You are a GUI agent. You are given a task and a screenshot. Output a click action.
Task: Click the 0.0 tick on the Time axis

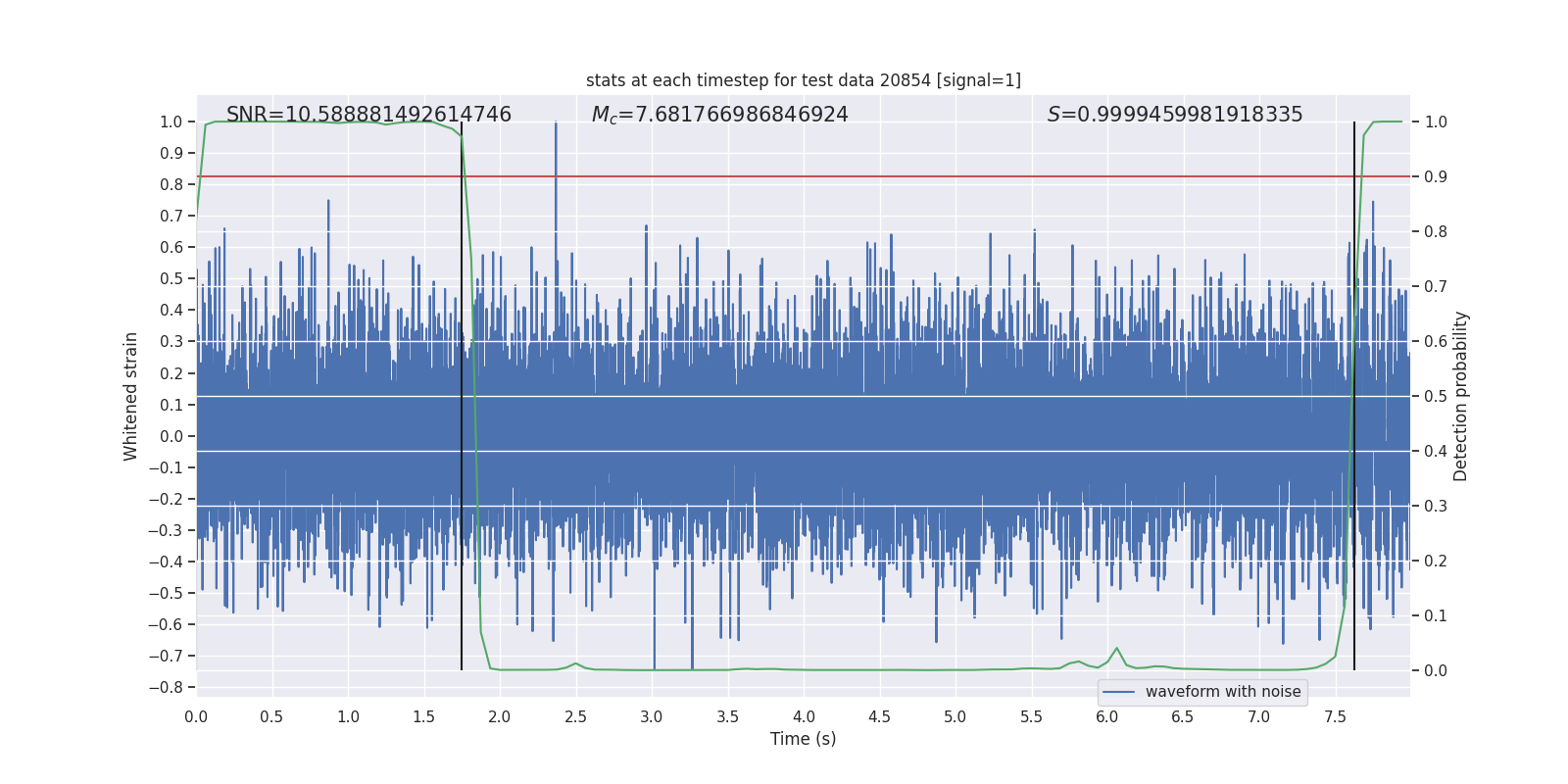196,716
